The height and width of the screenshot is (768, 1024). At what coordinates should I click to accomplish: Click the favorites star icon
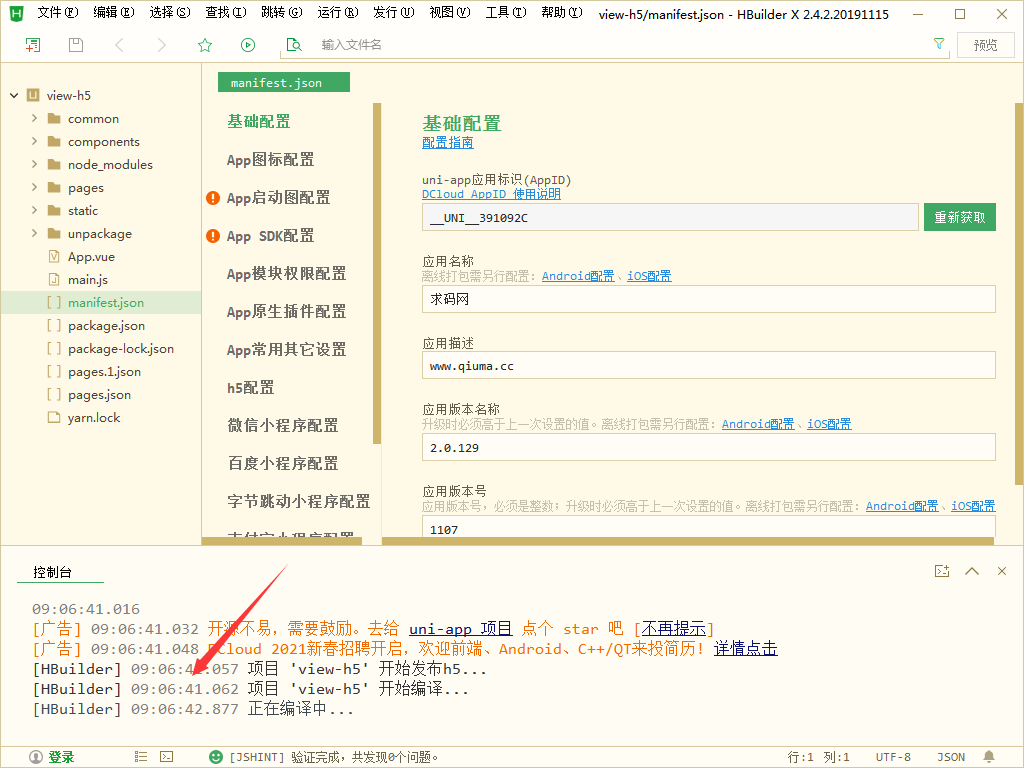point(205,44)
